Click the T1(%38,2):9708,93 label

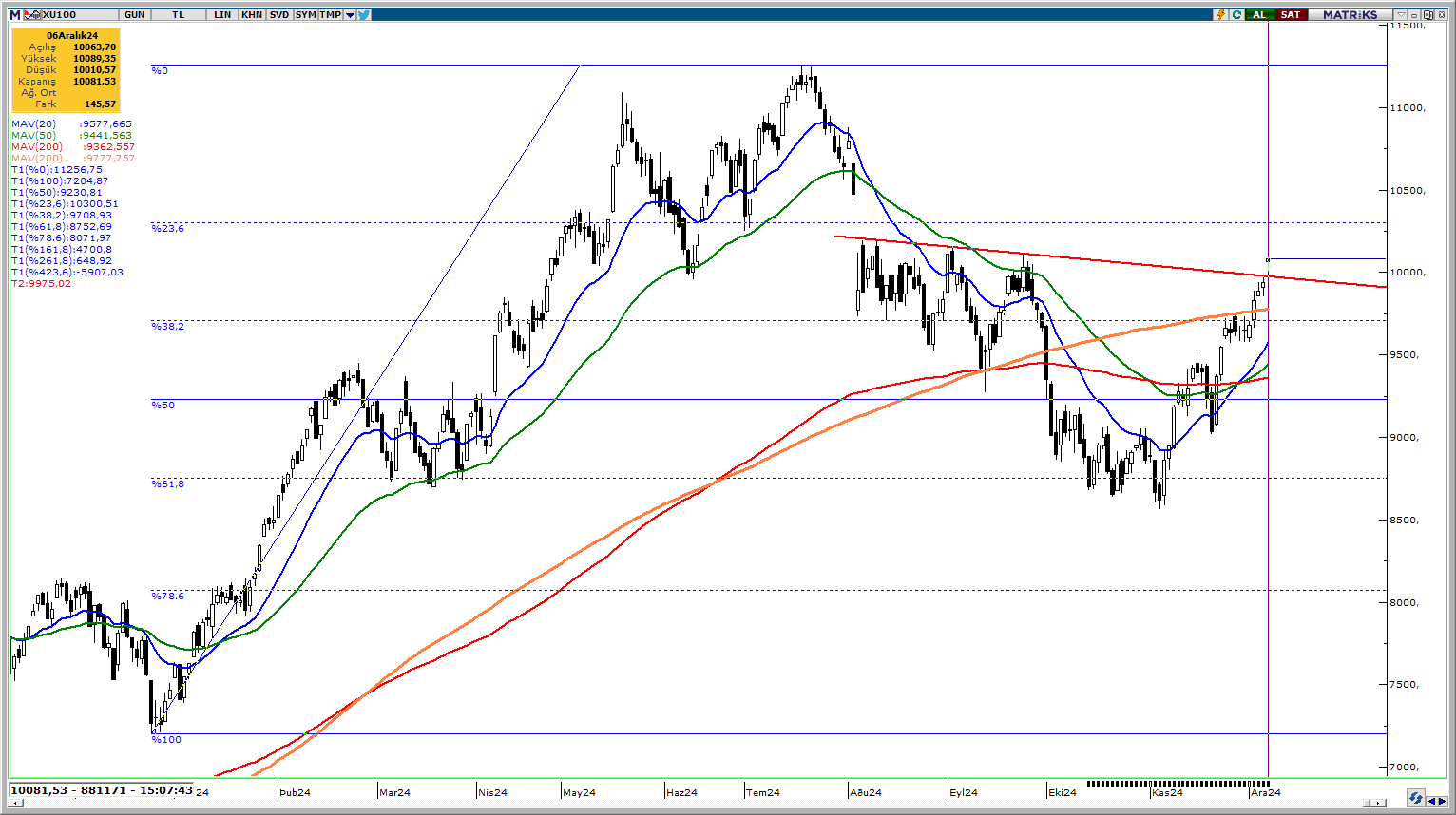(x=62, y=216)
